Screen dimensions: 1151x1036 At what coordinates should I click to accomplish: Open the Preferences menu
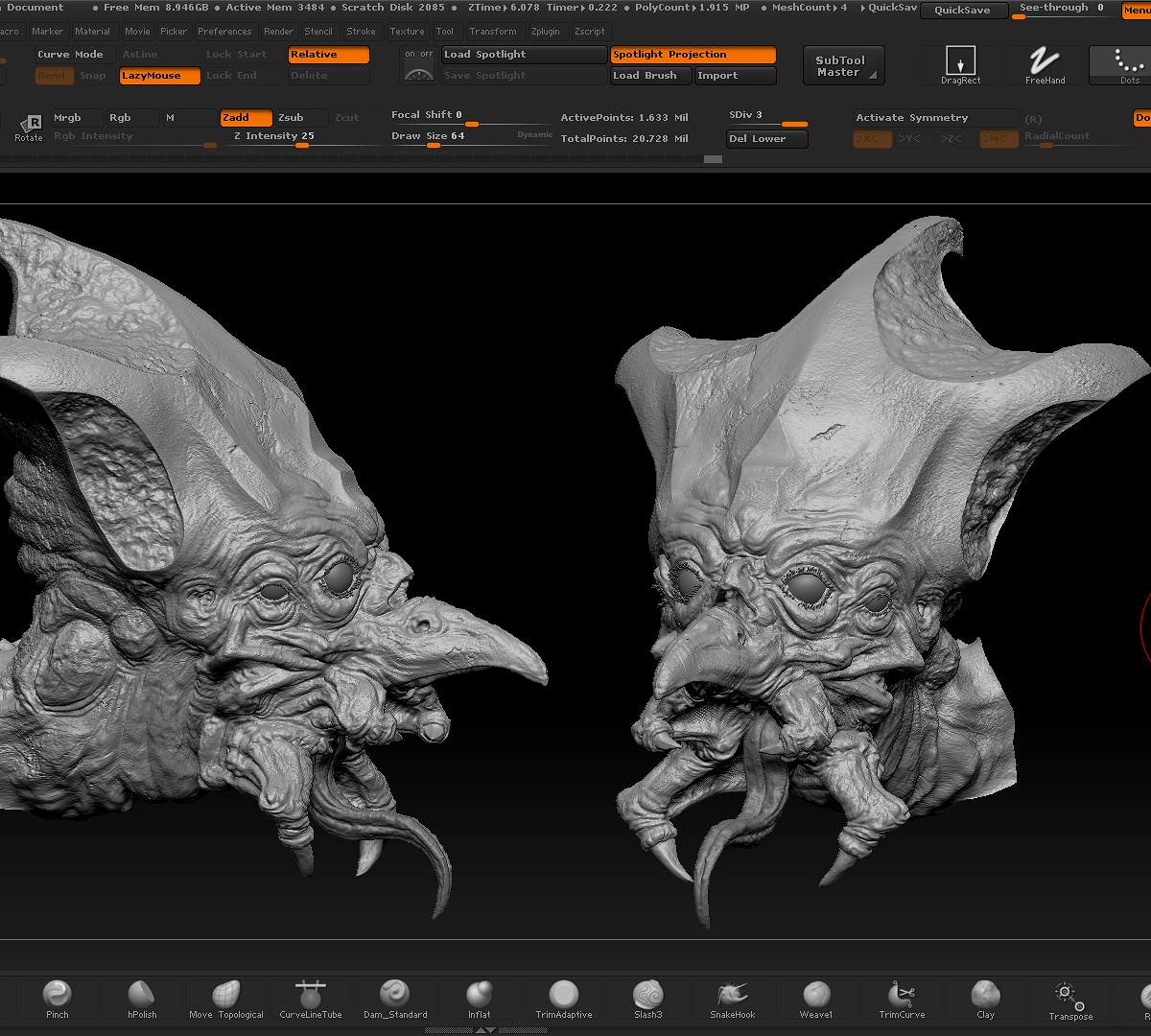click(x=224, y=32)
